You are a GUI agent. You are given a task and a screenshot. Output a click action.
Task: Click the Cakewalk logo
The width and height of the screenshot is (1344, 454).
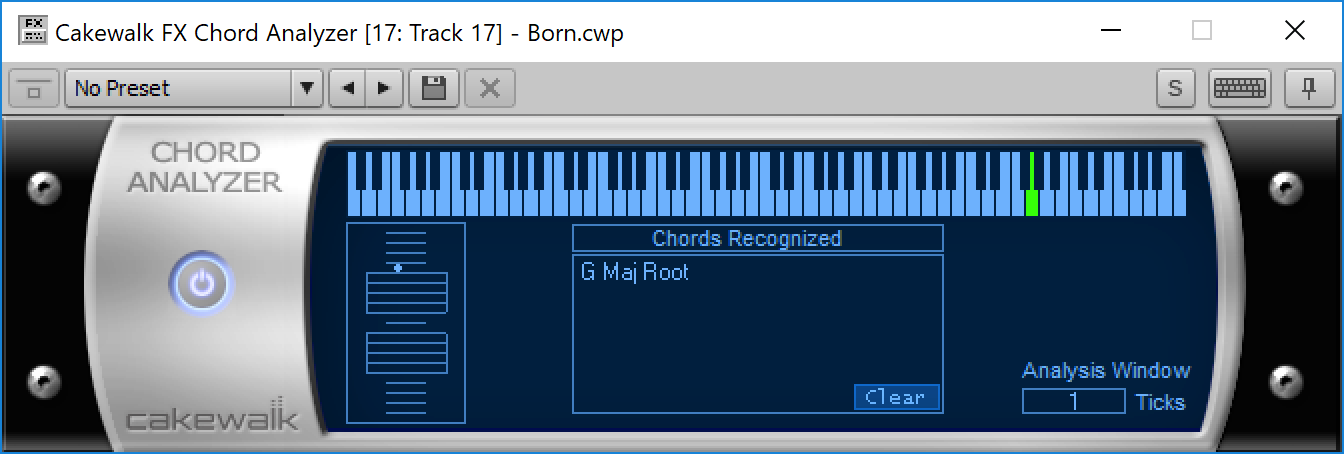point(212,414)
